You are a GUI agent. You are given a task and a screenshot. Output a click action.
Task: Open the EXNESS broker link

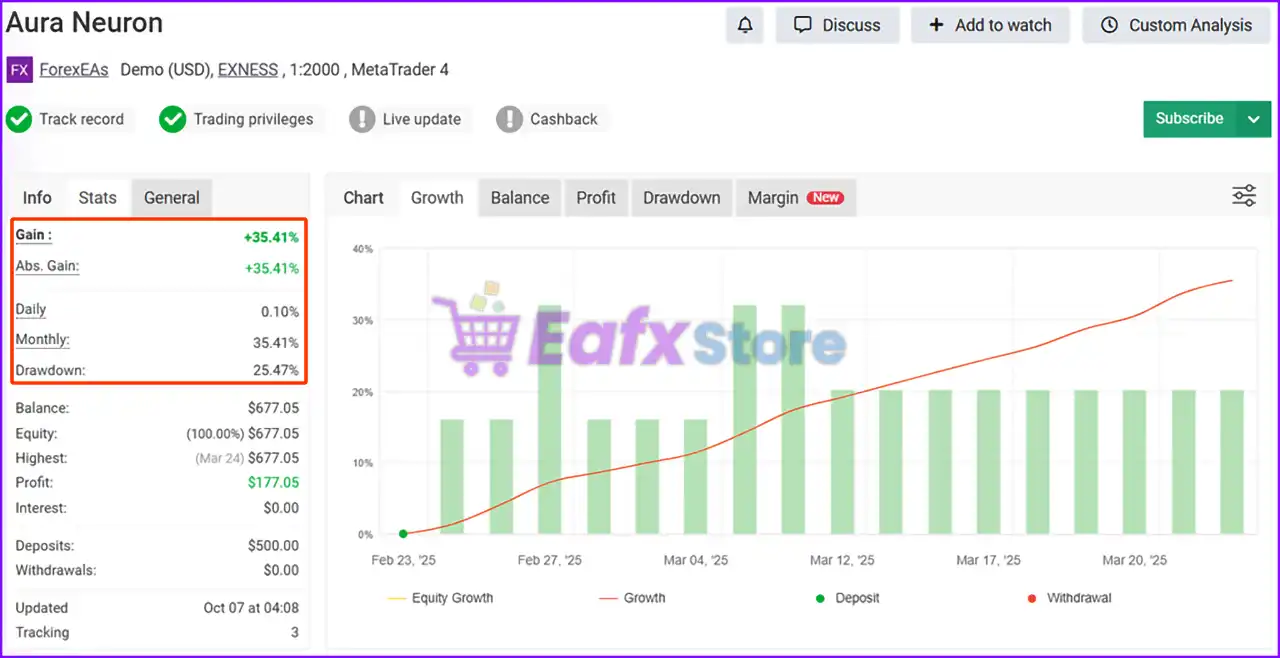click(x=248, y=70)
